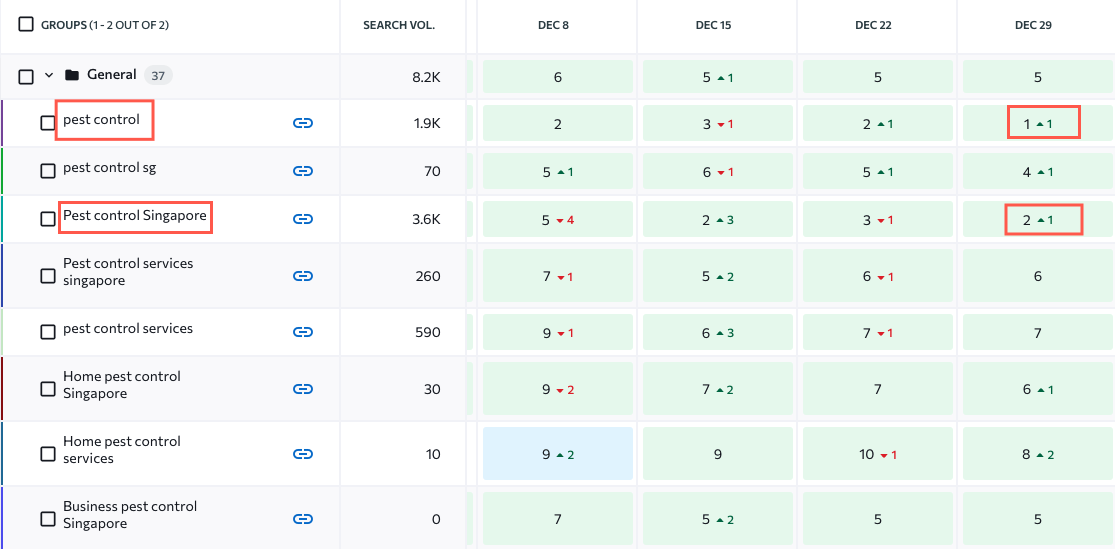
Task: Select checkbox for Pest control Singapore
Action: point(48,219)
